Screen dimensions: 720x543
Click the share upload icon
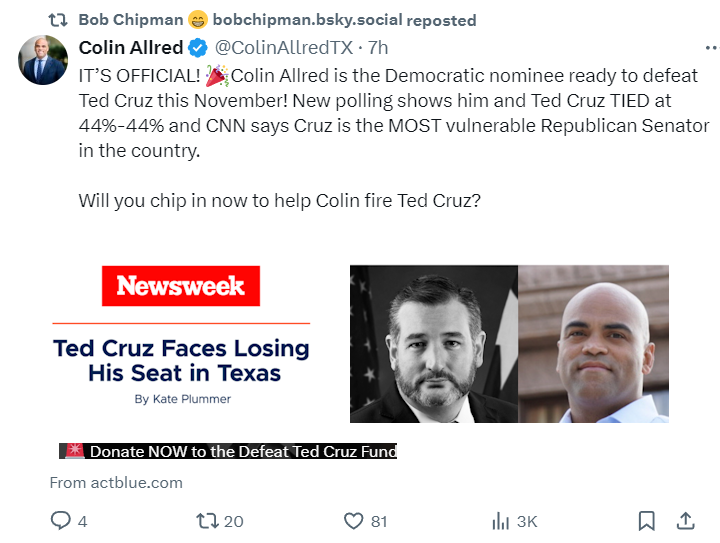click(686, 521)
